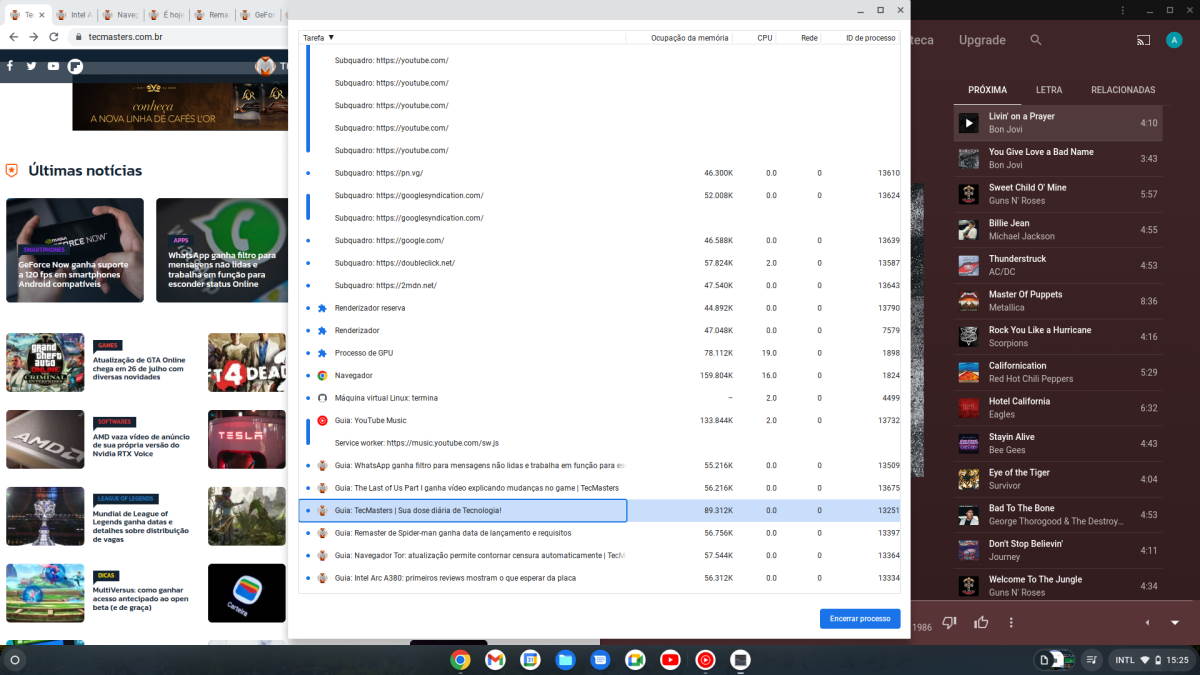Select Guia: Remaster de Spider-man row
The image size is (1200, 675).
coord(600,533)
